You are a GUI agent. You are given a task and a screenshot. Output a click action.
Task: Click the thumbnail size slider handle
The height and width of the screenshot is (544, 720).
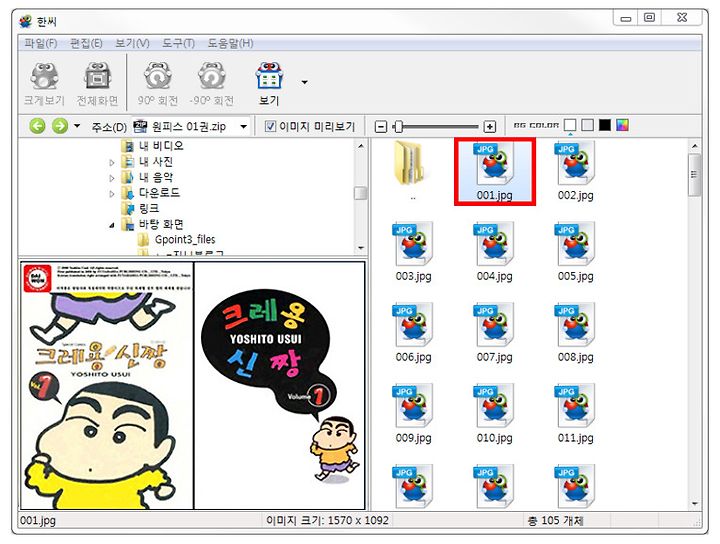[x=399, y=126]
